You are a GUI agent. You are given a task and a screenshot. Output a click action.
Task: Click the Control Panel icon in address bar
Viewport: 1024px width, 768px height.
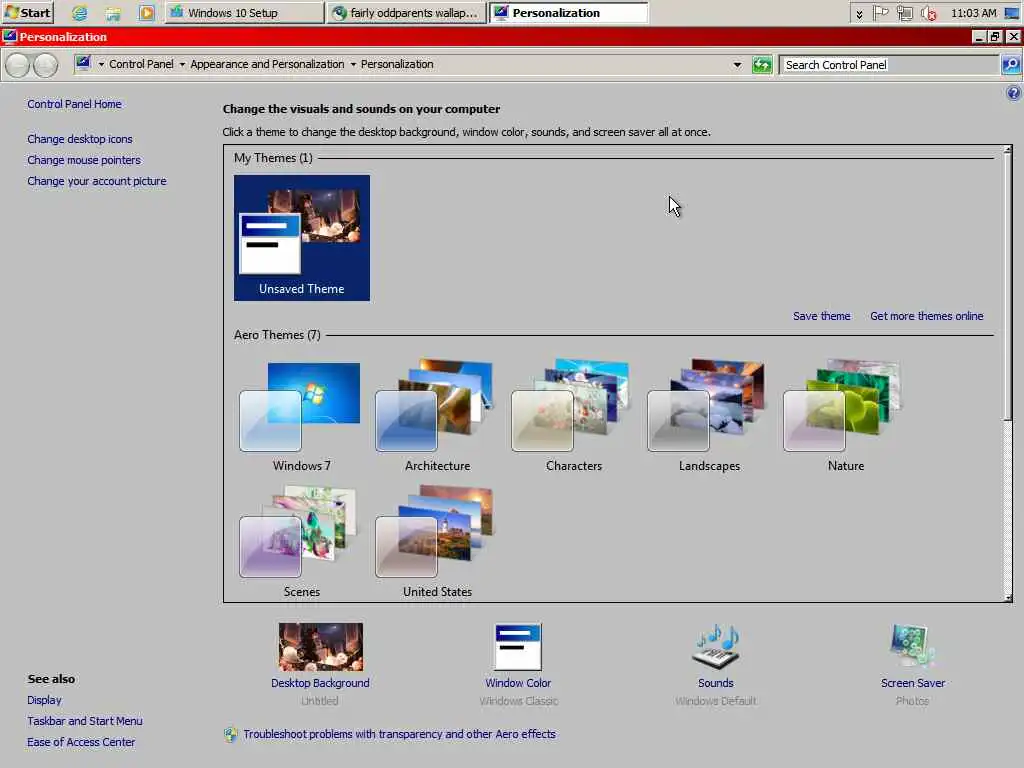coord(83,63)
